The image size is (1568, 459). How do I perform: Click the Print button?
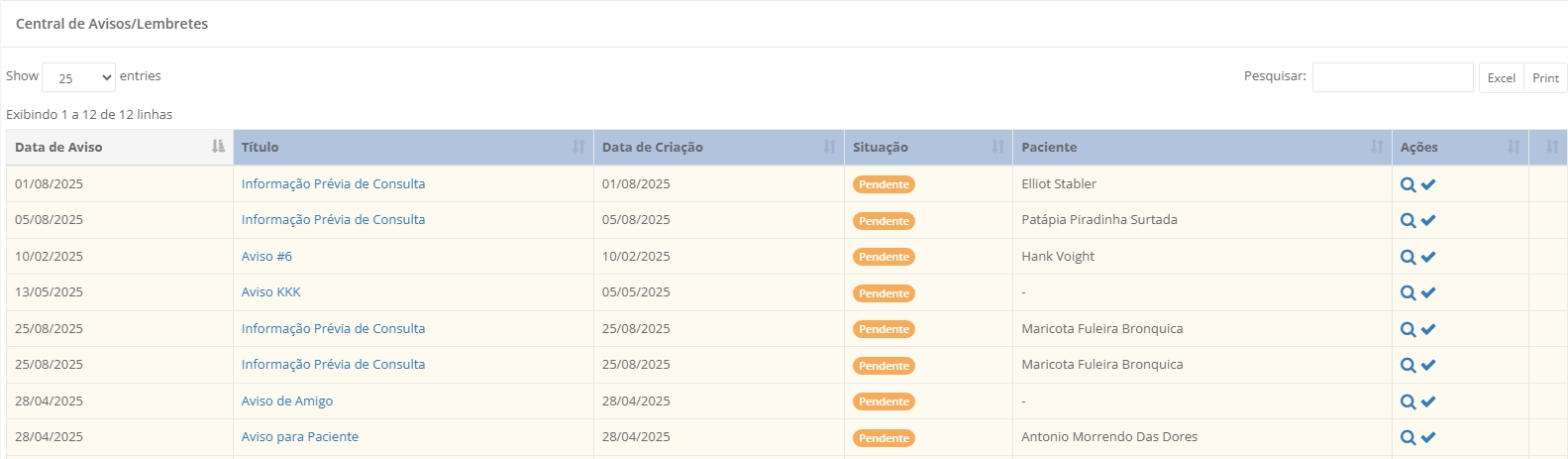coord(1545,77)
